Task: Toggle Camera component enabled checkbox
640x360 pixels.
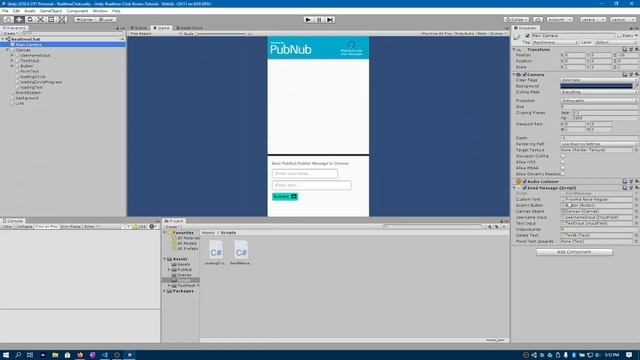Action: click(x=524, y=75)
